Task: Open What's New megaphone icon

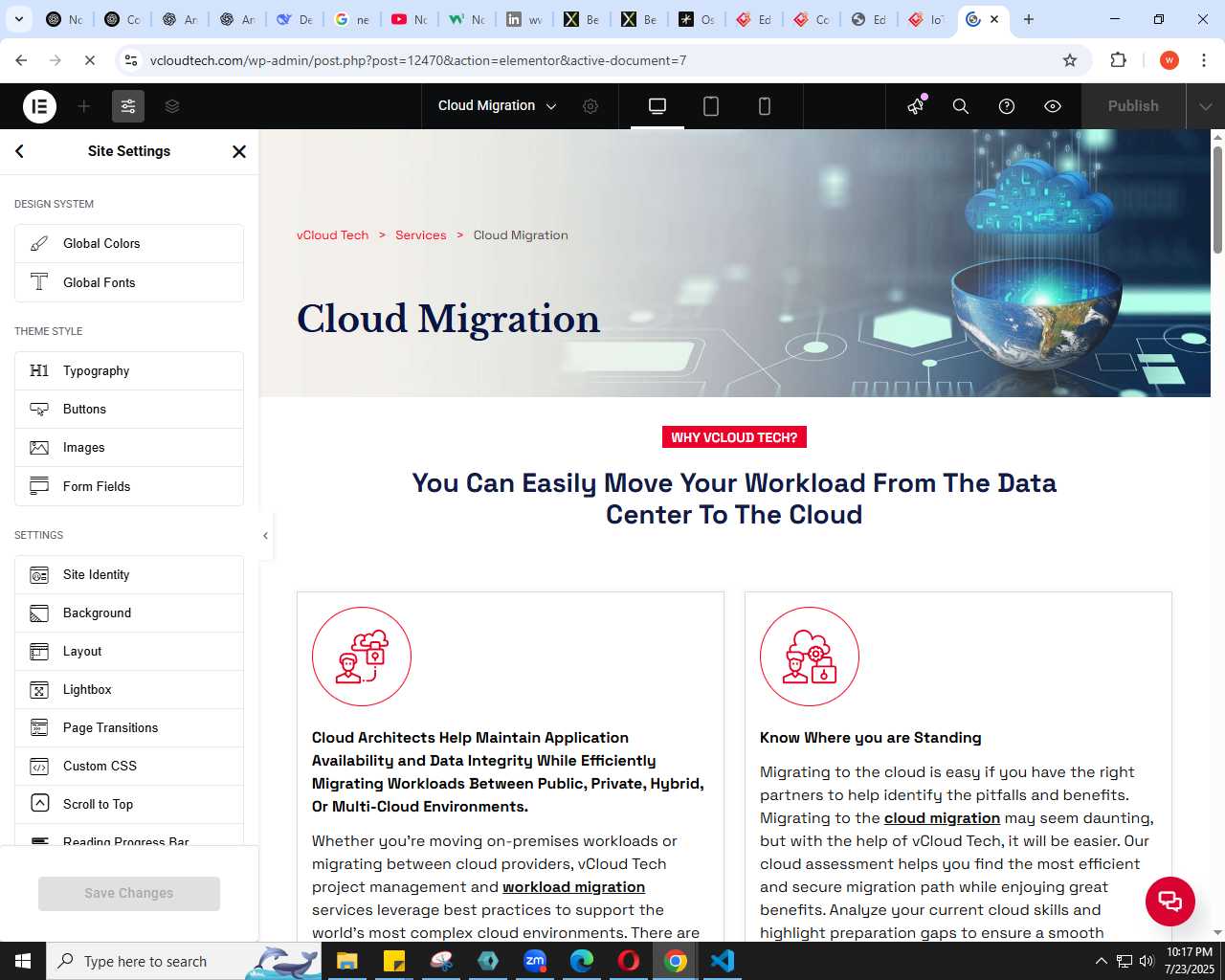Action: click(916, 106)
